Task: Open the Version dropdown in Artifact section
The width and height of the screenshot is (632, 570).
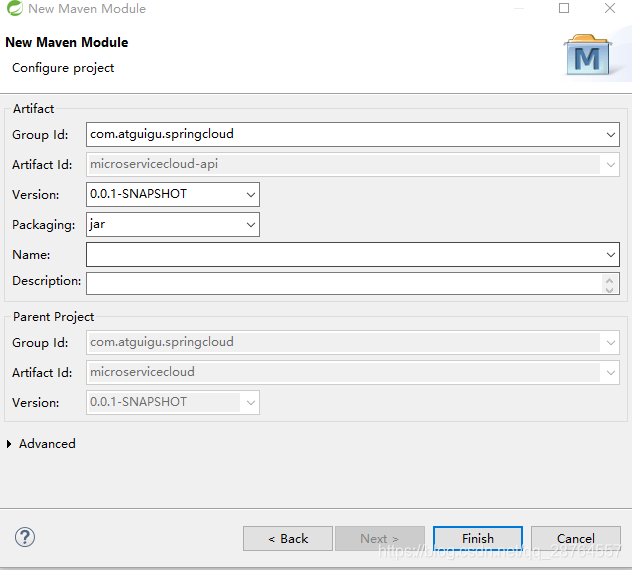Action: tap(251, 195)
